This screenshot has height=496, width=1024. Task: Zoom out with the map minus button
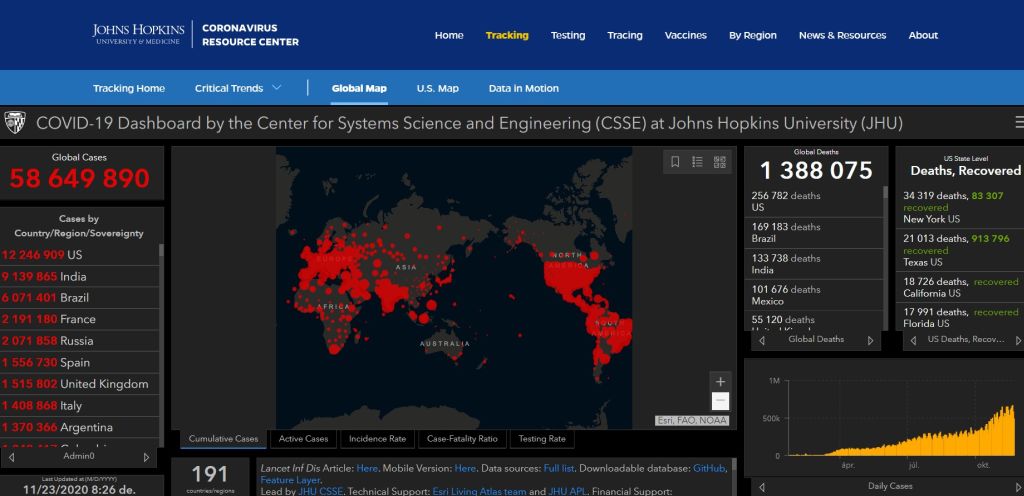720,401
